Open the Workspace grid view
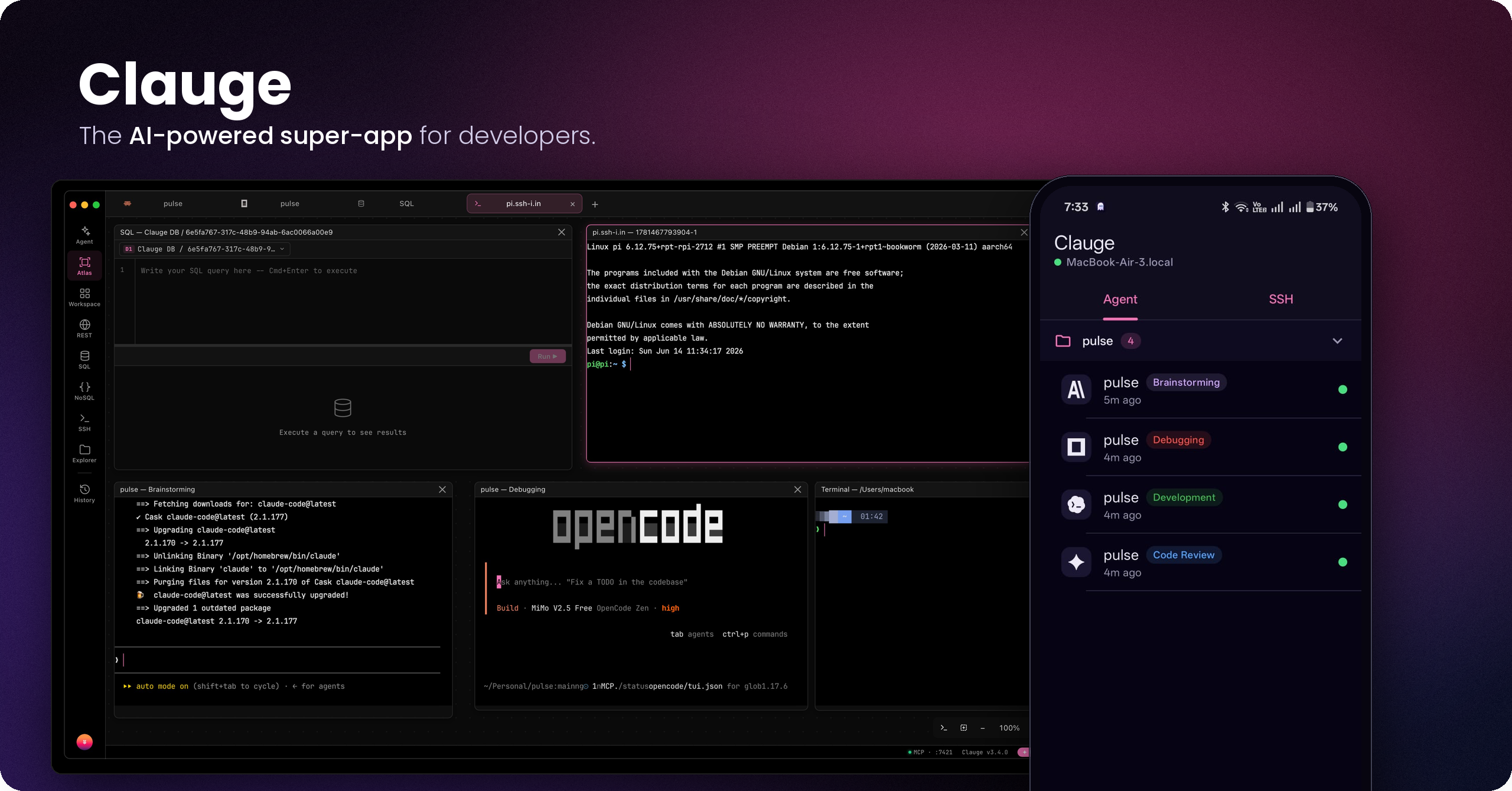1512x791 pixels. [84, 297]
